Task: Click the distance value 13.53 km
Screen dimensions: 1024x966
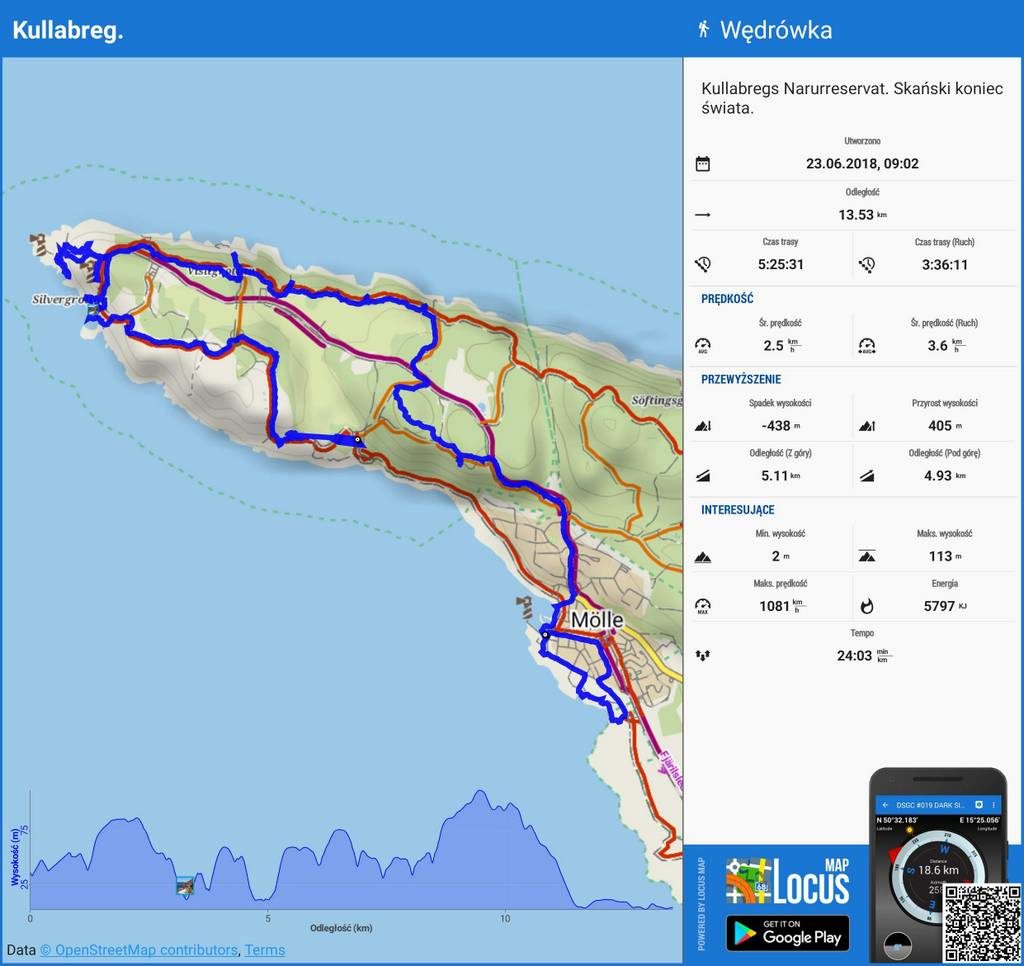Action: 862,215
